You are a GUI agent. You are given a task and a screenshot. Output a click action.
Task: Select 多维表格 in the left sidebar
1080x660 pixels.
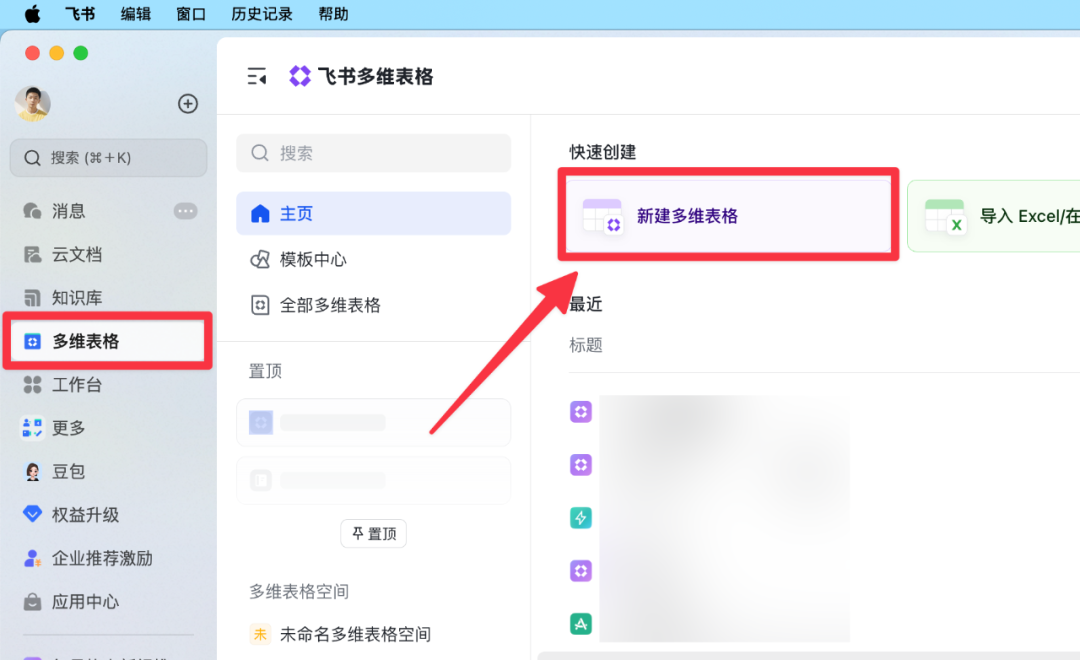tap(85, 341)
